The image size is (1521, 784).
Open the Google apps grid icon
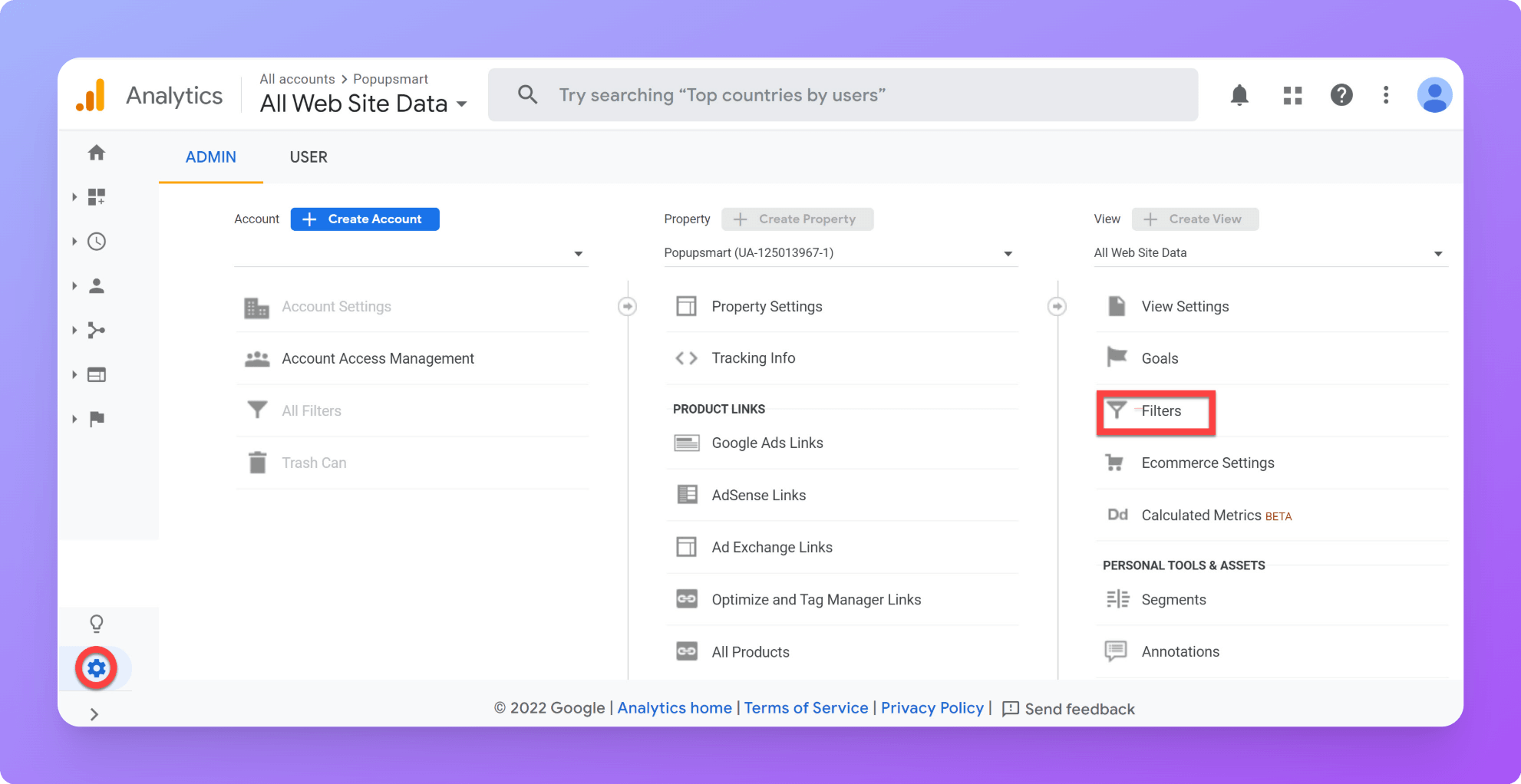1293,95
